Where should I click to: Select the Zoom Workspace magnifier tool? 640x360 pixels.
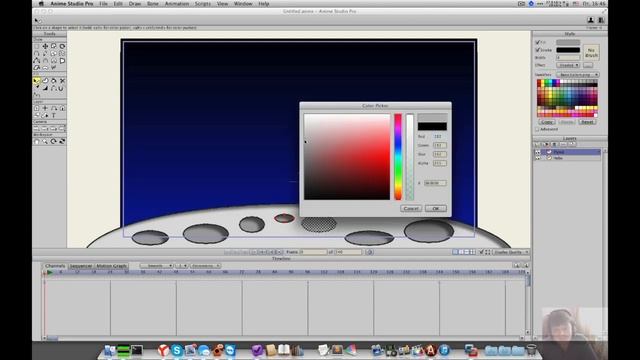(x=45, y=141)
